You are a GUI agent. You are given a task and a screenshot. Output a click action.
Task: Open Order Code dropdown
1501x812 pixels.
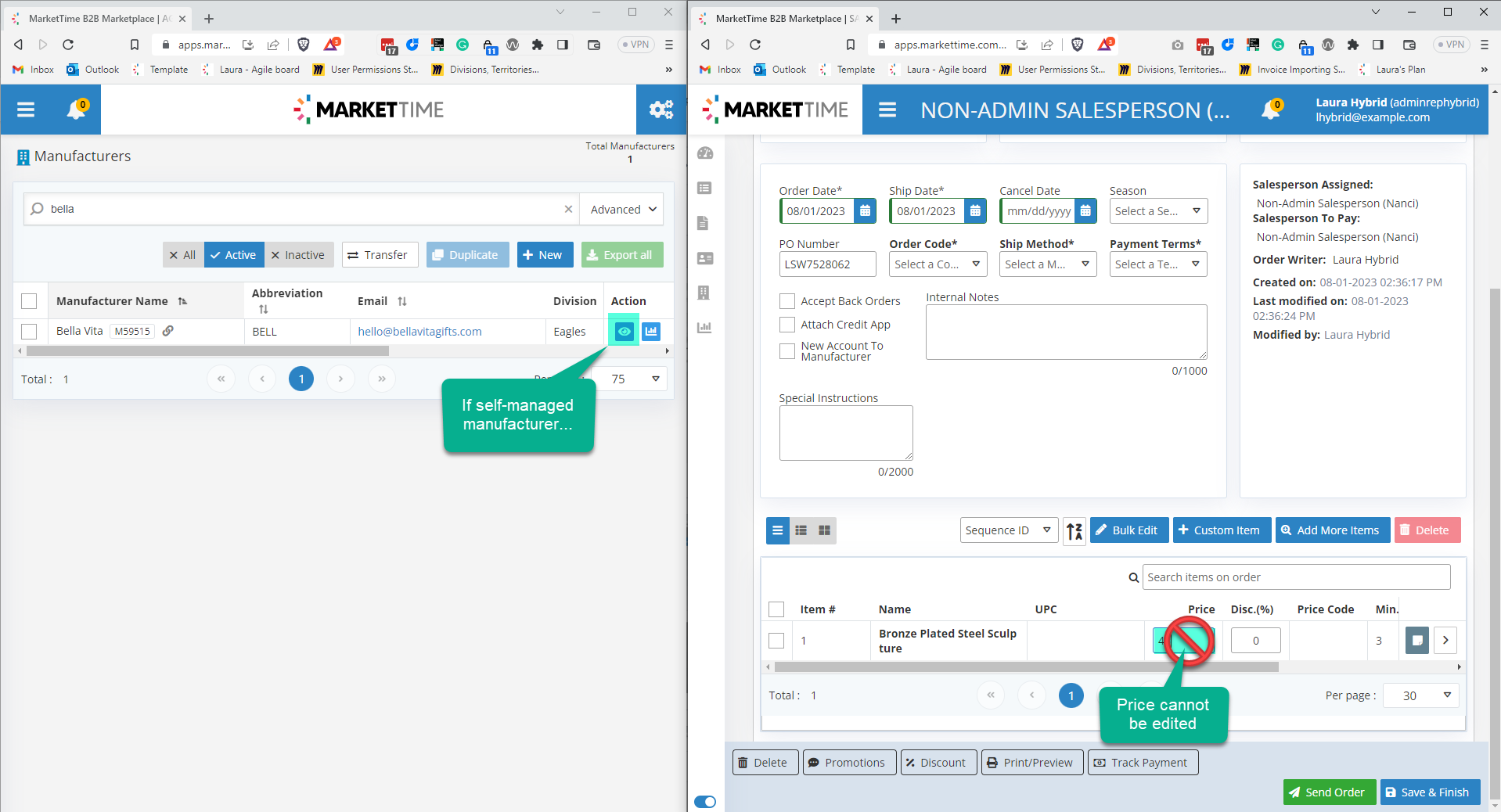pos(938,264)
